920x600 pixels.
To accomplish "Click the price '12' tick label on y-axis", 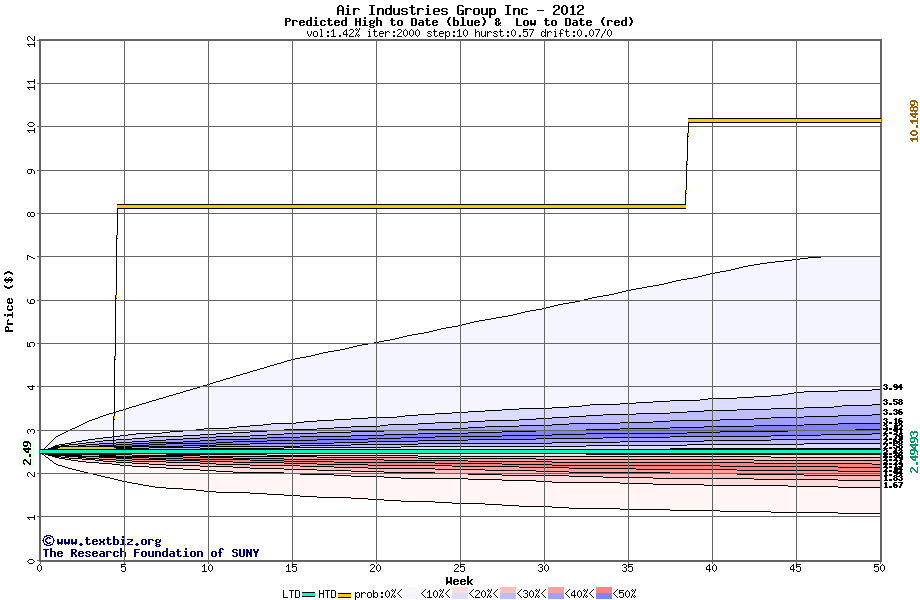I will tap(31, 42).
